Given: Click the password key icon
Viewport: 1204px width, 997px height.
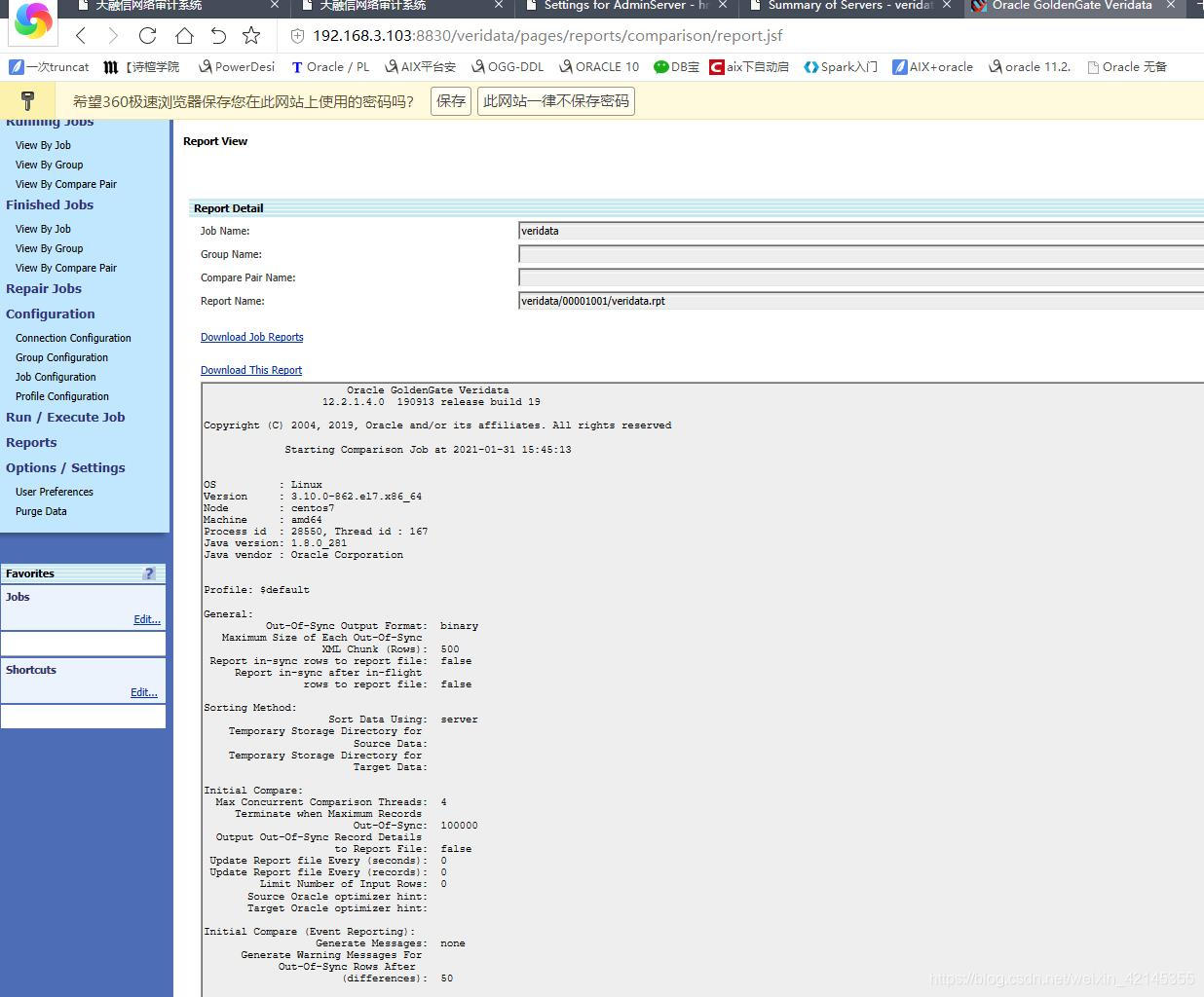Looking at the screenshot, I should (x=27, y=100).
